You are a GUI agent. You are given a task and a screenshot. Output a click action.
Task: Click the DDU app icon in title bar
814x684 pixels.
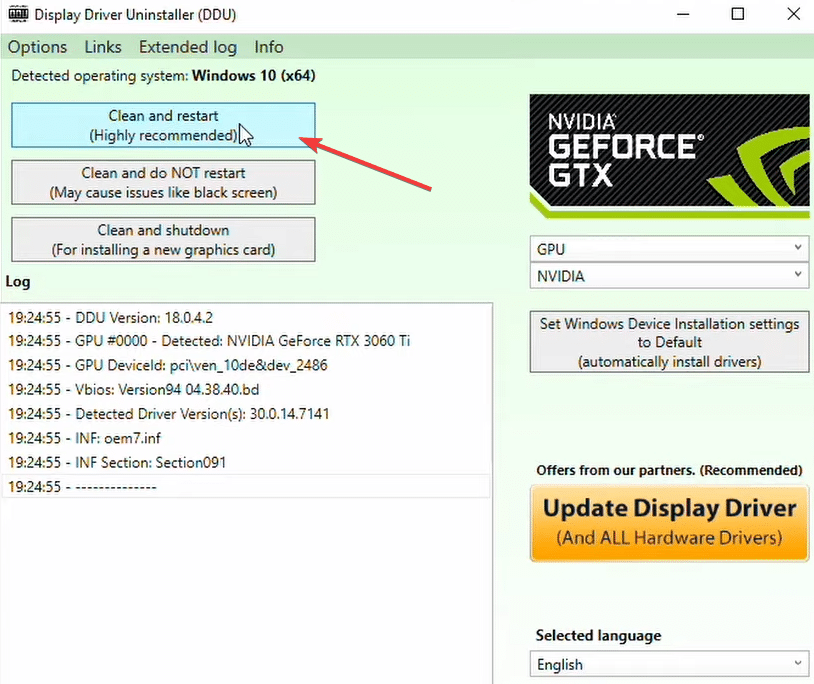click(x=18, y=14)
